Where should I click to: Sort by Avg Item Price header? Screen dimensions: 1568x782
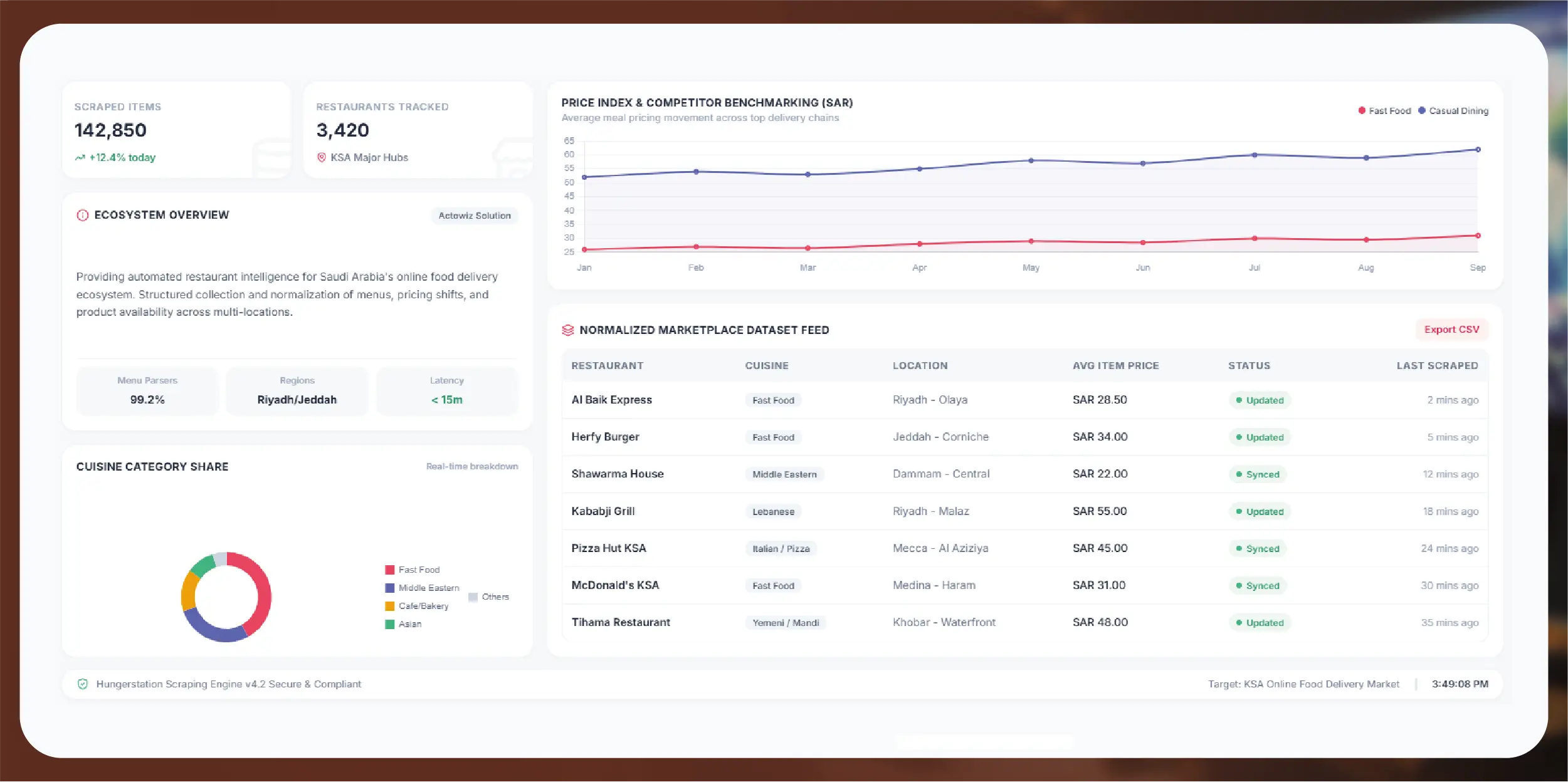coord(1116,366)
